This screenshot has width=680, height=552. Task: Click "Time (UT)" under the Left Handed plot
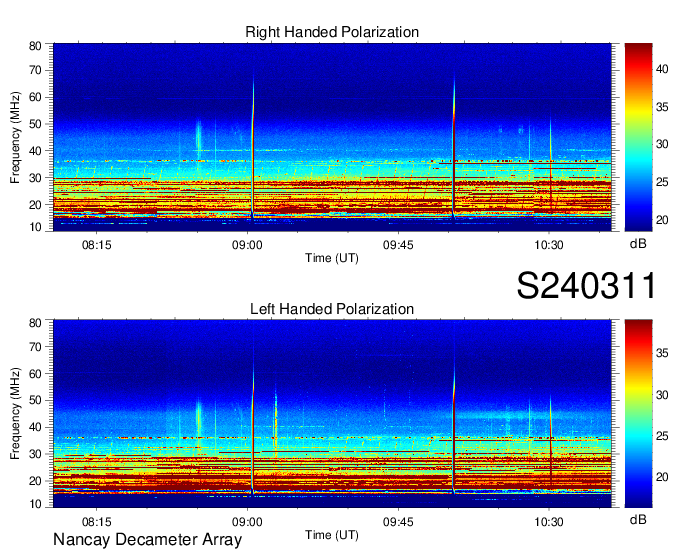pos(332,535)
